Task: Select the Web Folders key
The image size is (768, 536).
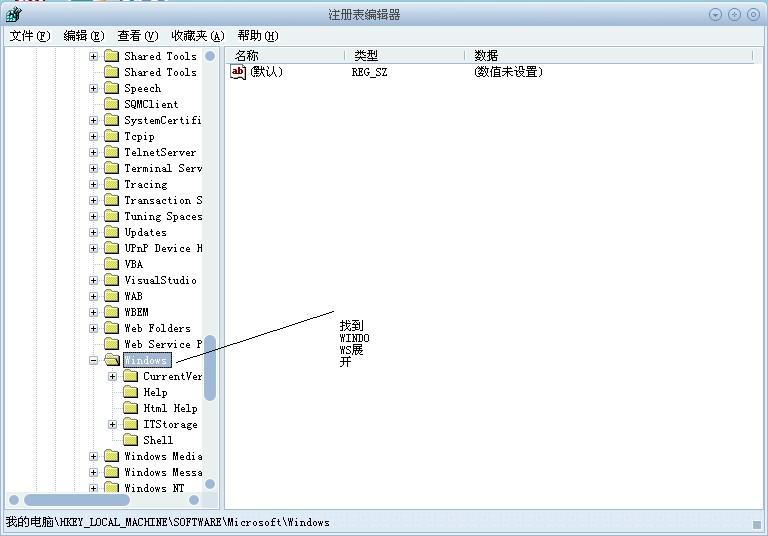Action: pyautogui.click(x=157, y=328)
